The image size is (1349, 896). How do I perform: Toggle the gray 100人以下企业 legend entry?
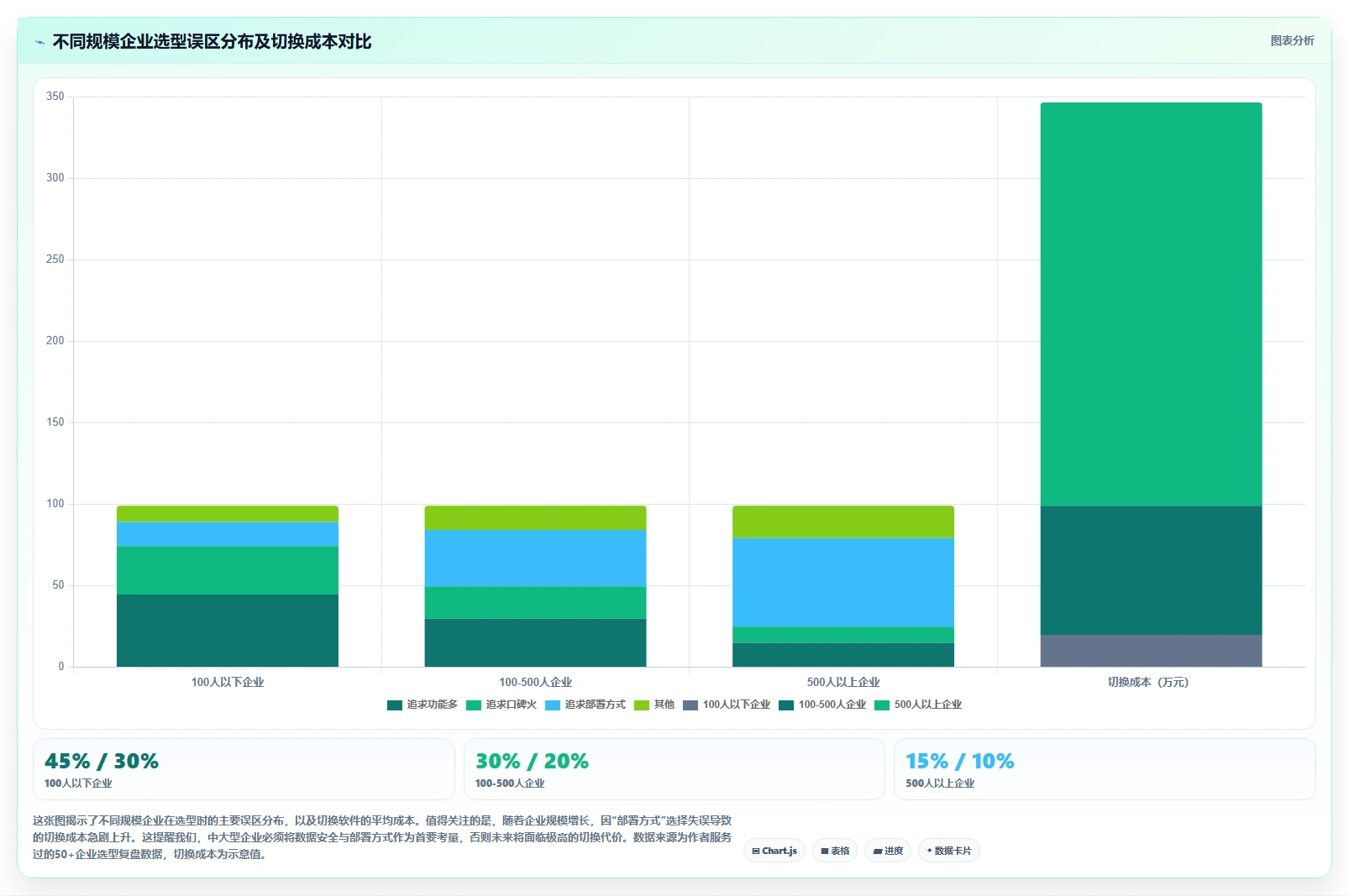click(727, 705)
